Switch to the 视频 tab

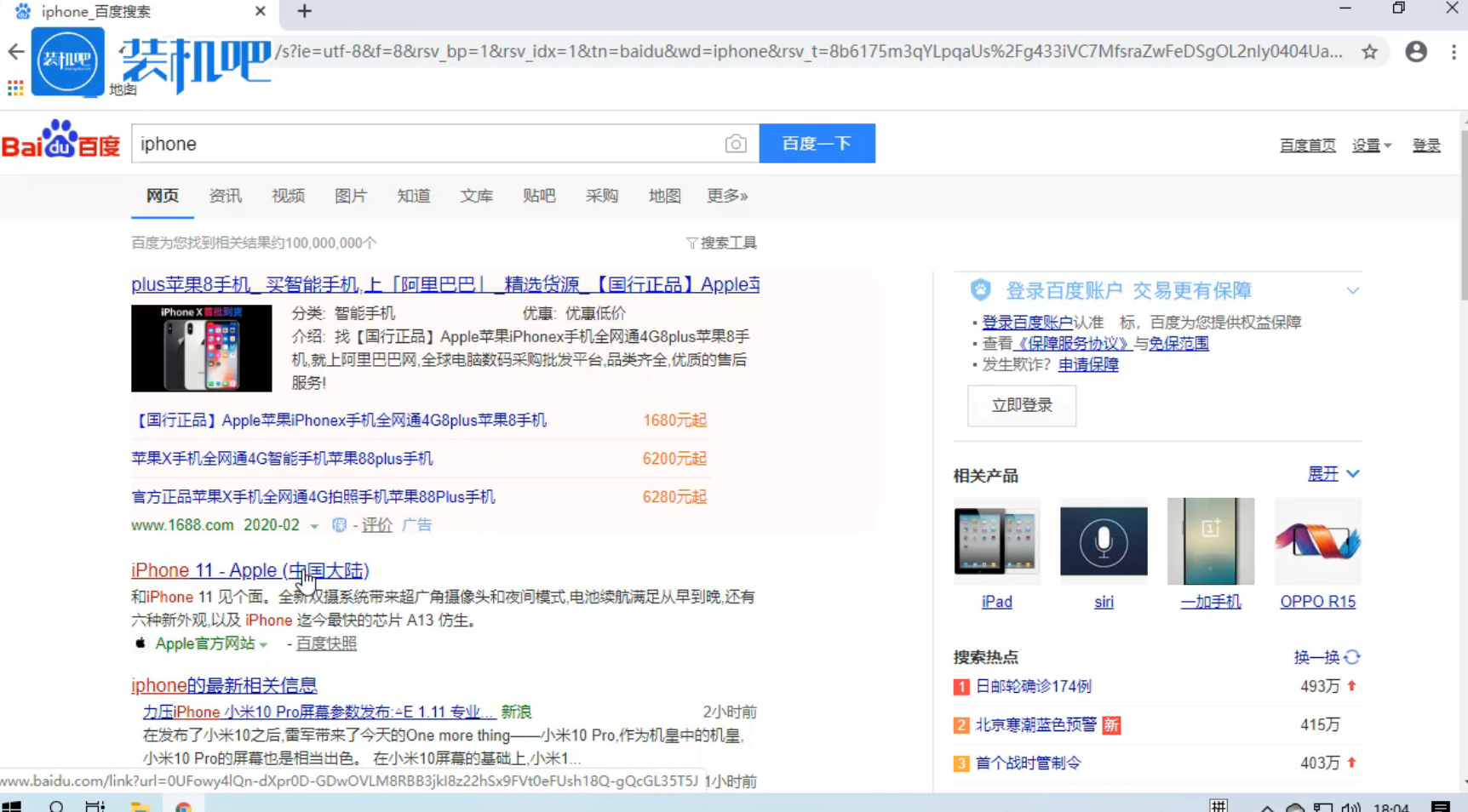pyautogui.click(x=288, y=197)
